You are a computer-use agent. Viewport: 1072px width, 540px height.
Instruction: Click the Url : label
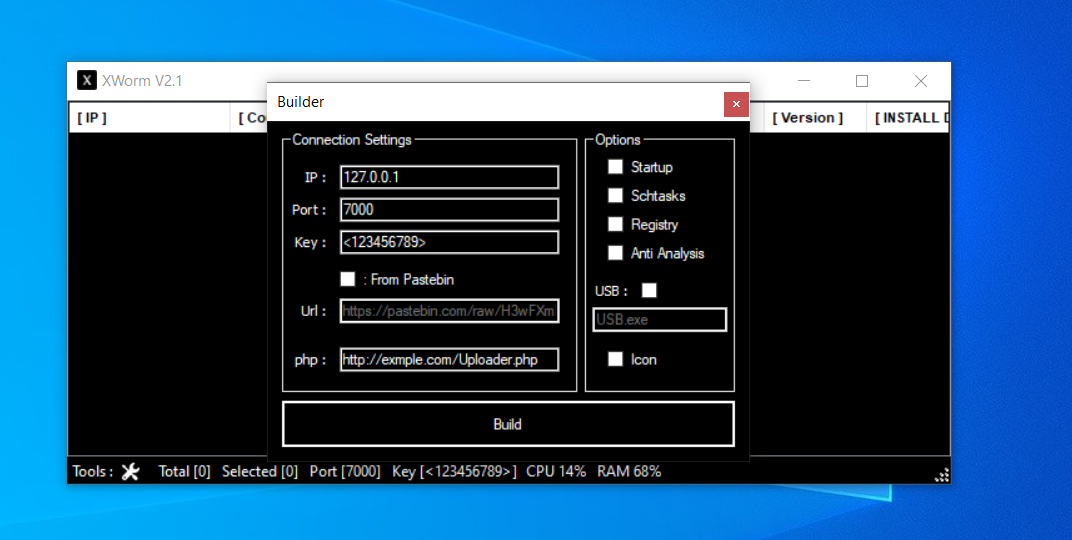314,311
